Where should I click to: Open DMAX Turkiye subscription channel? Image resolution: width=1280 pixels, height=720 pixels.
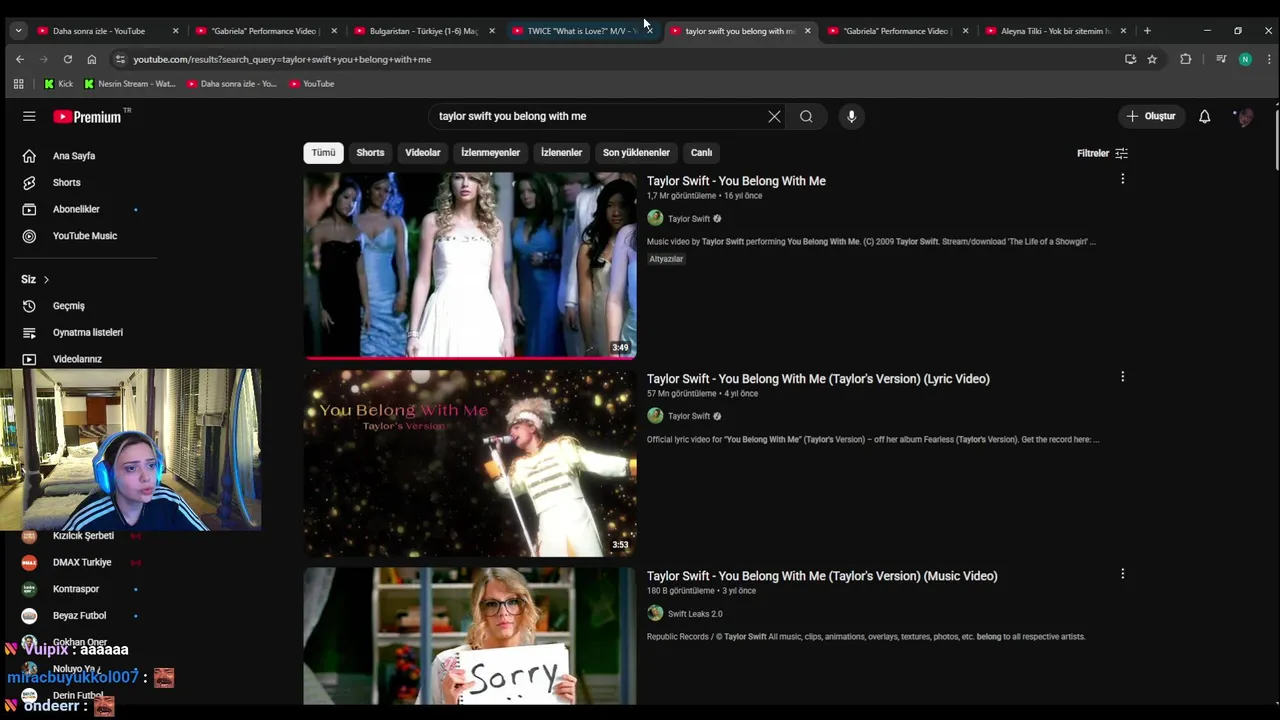click(82, 562)
